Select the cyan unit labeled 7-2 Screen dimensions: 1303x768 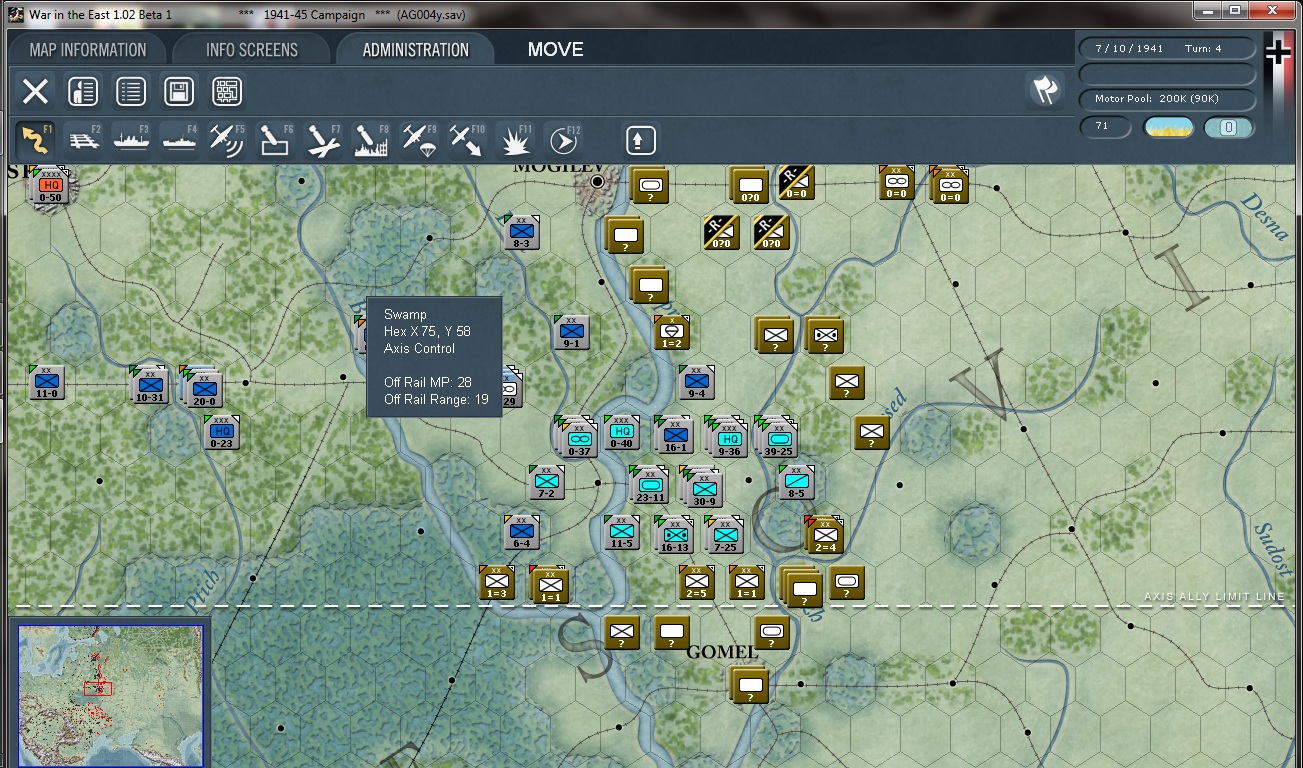coord(547,483)
